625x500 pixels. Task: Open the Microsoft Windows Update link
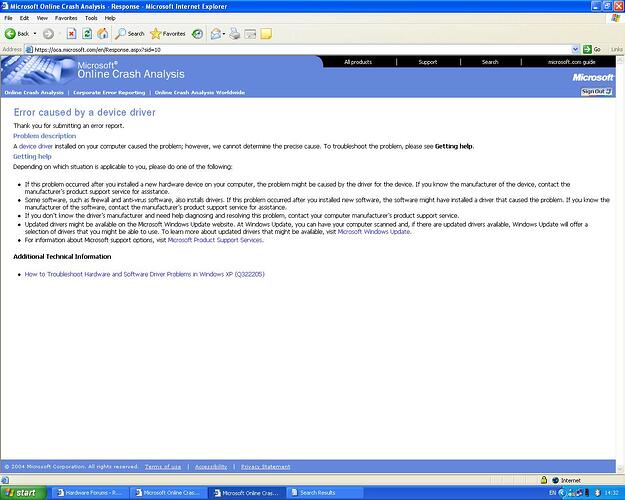374,232
